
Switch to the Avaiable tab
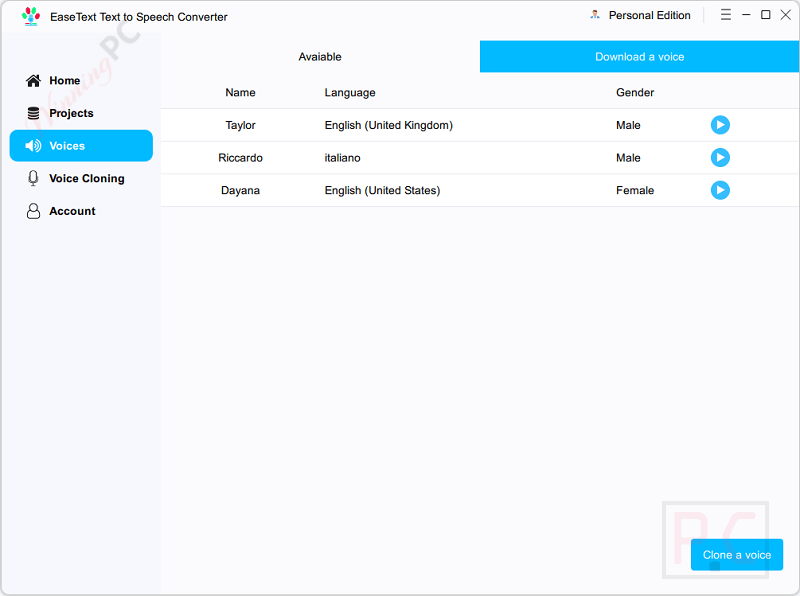tap(320, 57)
